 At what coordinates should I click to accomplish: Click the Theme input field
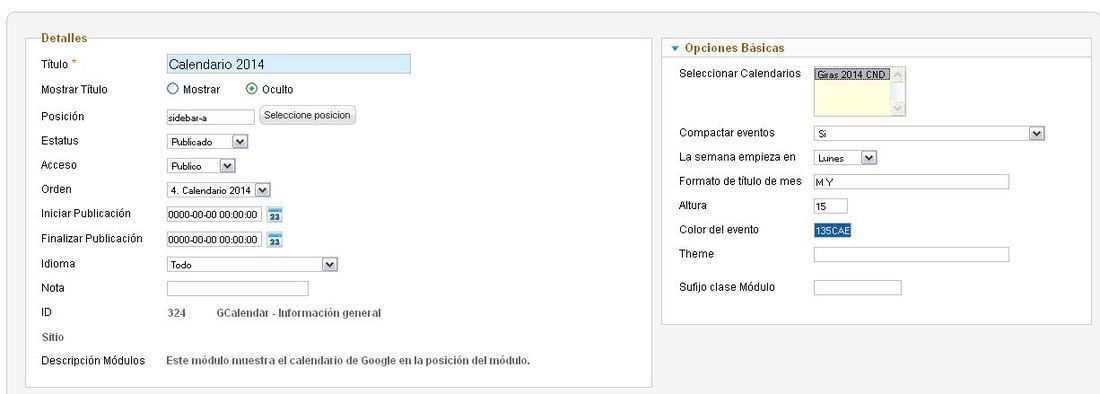pos(911,254)
